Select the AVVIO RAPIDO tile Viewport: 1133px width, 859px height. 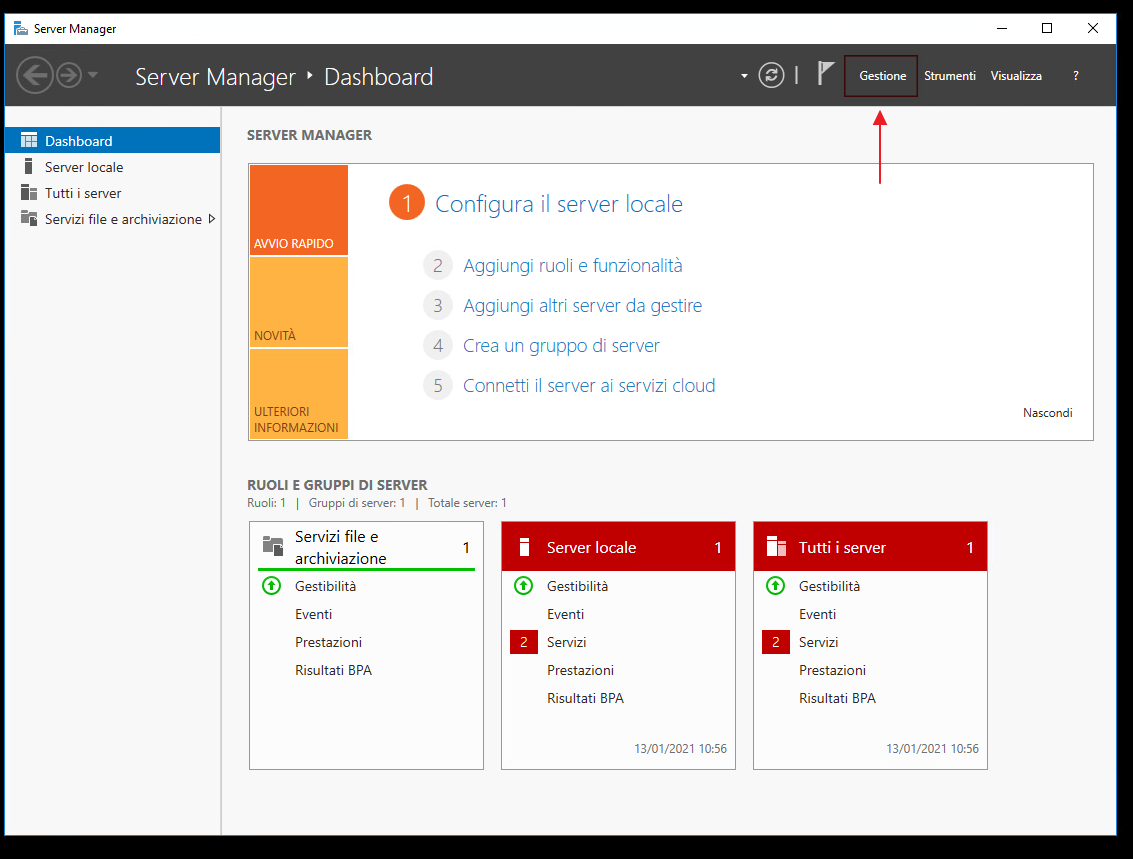click(298, 210)
